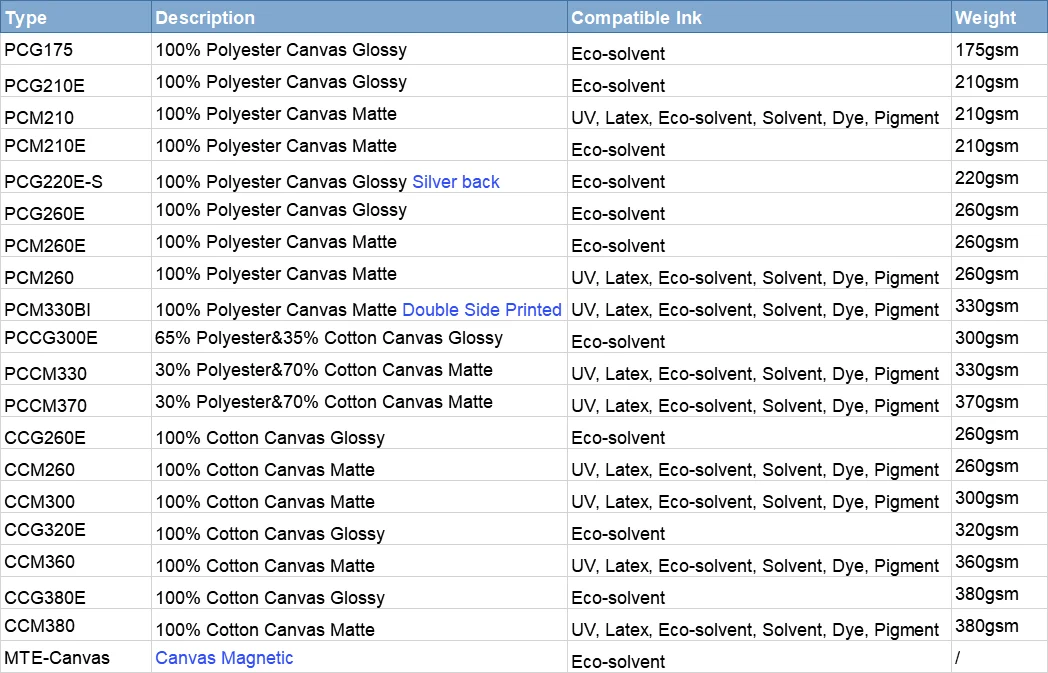1048x673 pixels.
Task: Select the CCM360 type cell
Action: [x=40, y=562]
